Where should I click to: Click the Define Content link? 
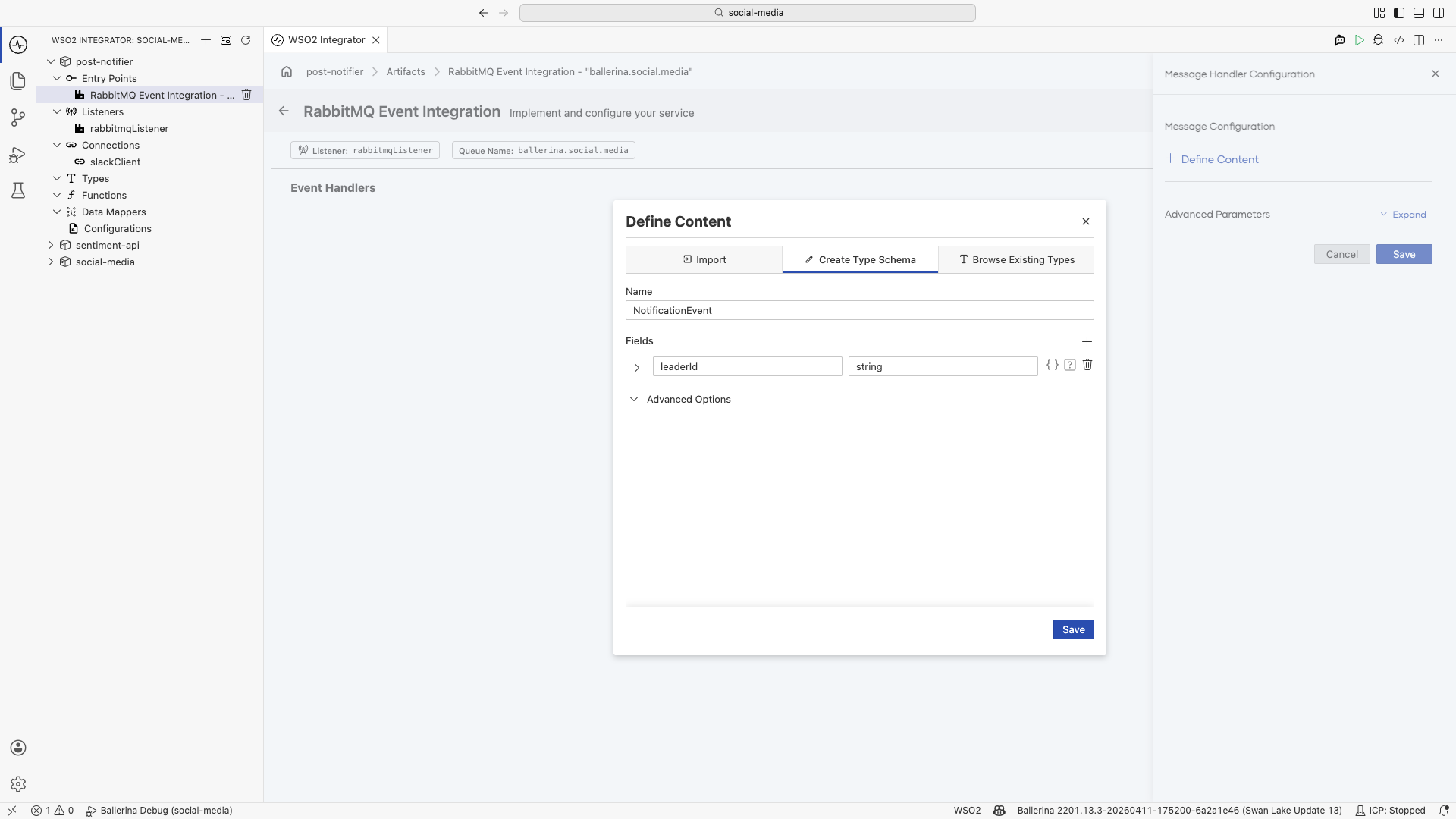(x=1212, y=159)
